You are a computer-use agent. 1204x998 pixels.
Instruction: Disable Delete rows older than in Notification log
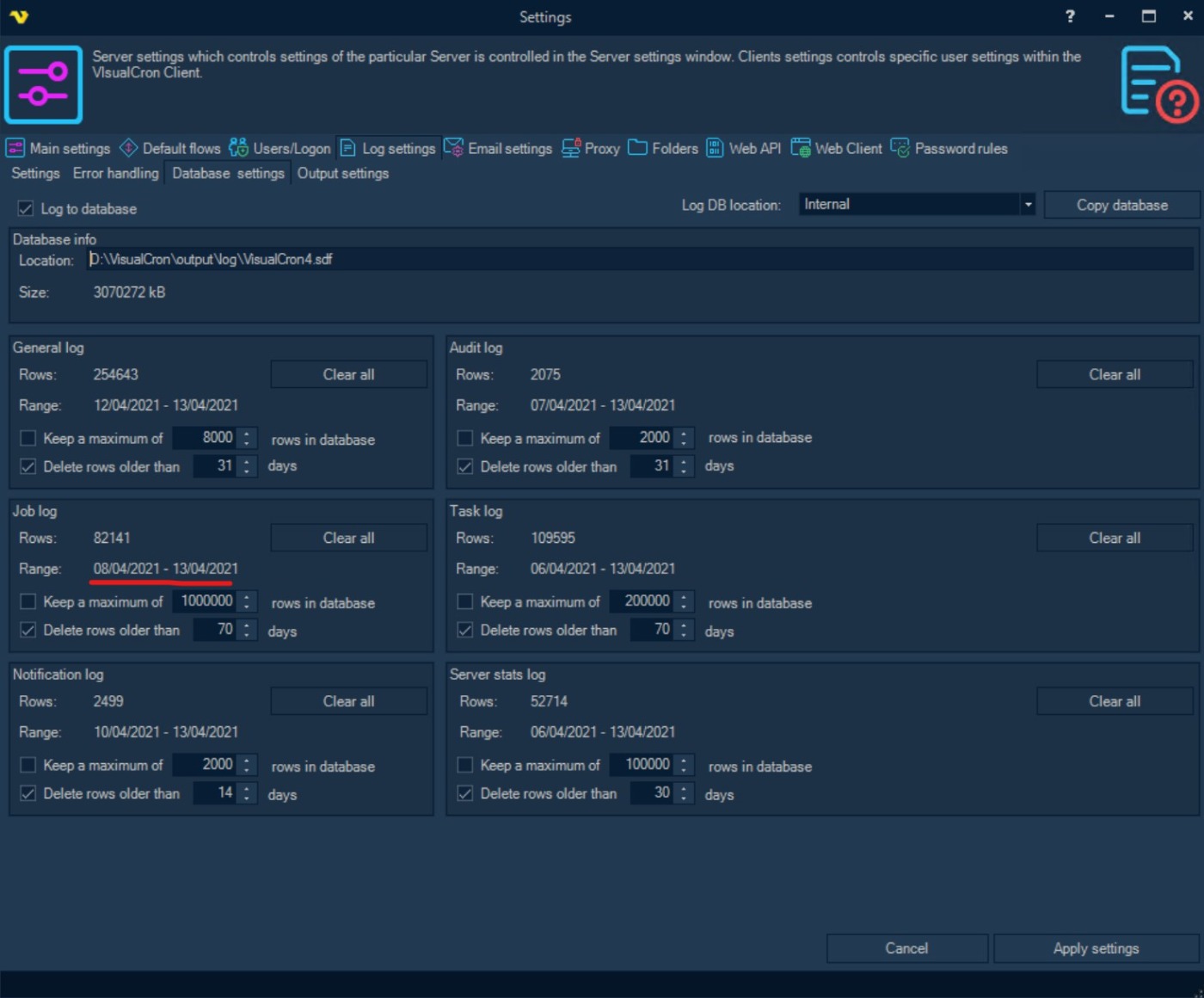pyautogui.click(x=28, y=793)
